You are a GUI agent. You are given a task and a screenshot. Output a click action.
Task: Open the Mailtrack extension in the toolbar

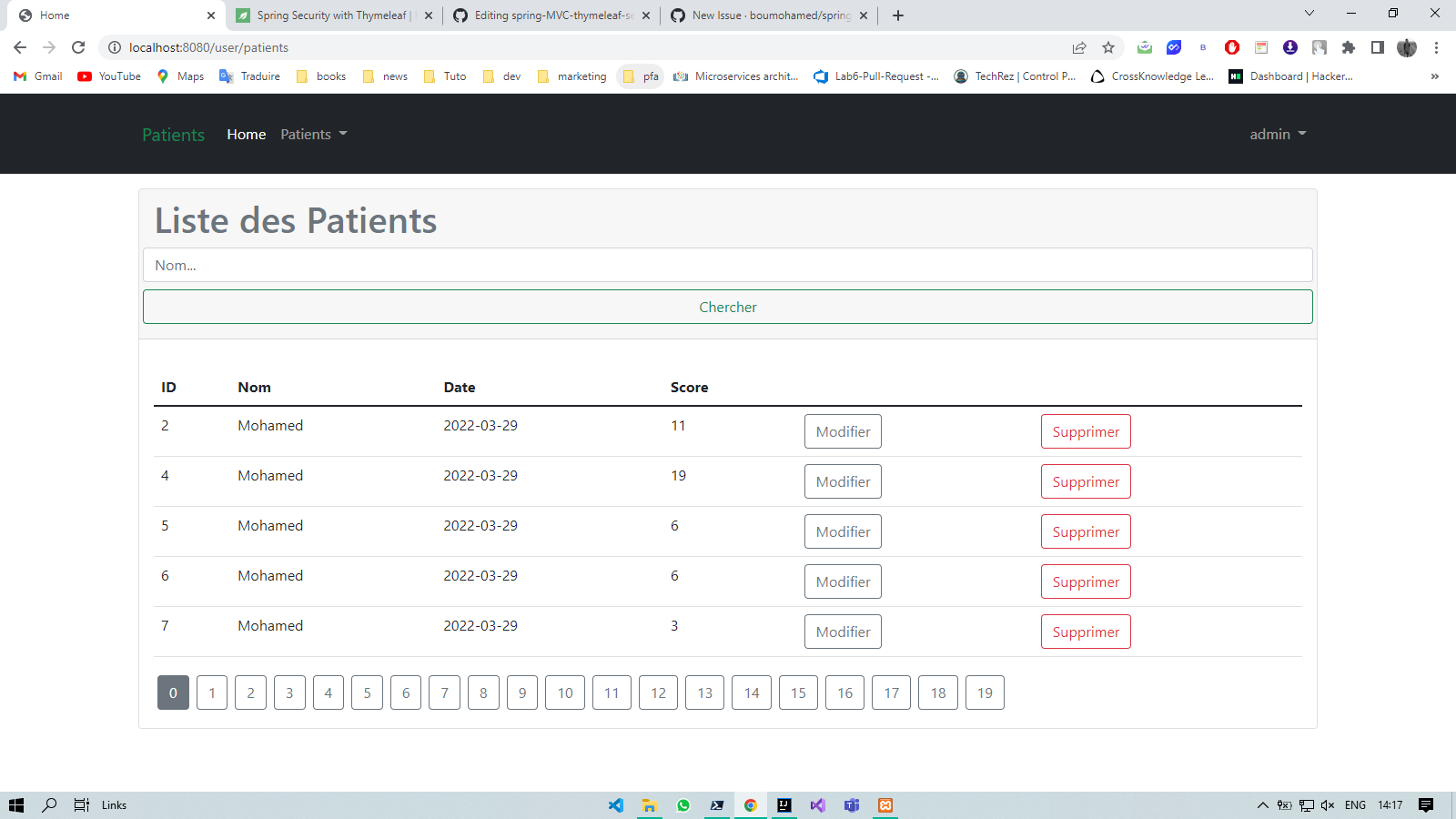1145,47
